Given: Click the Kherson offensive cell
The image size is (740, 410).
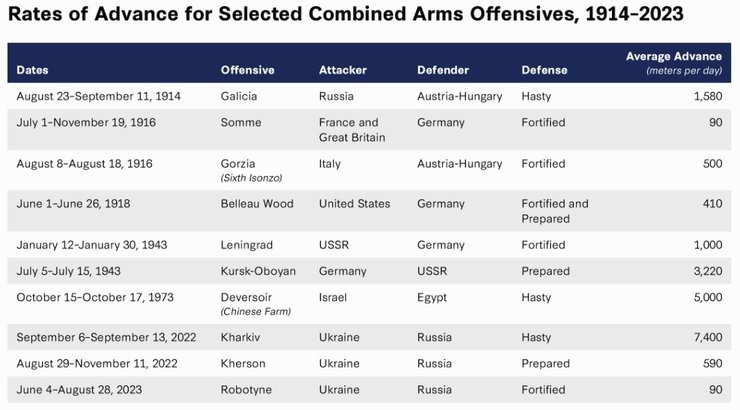Looking at the screenshot, I should click(243, 363).
